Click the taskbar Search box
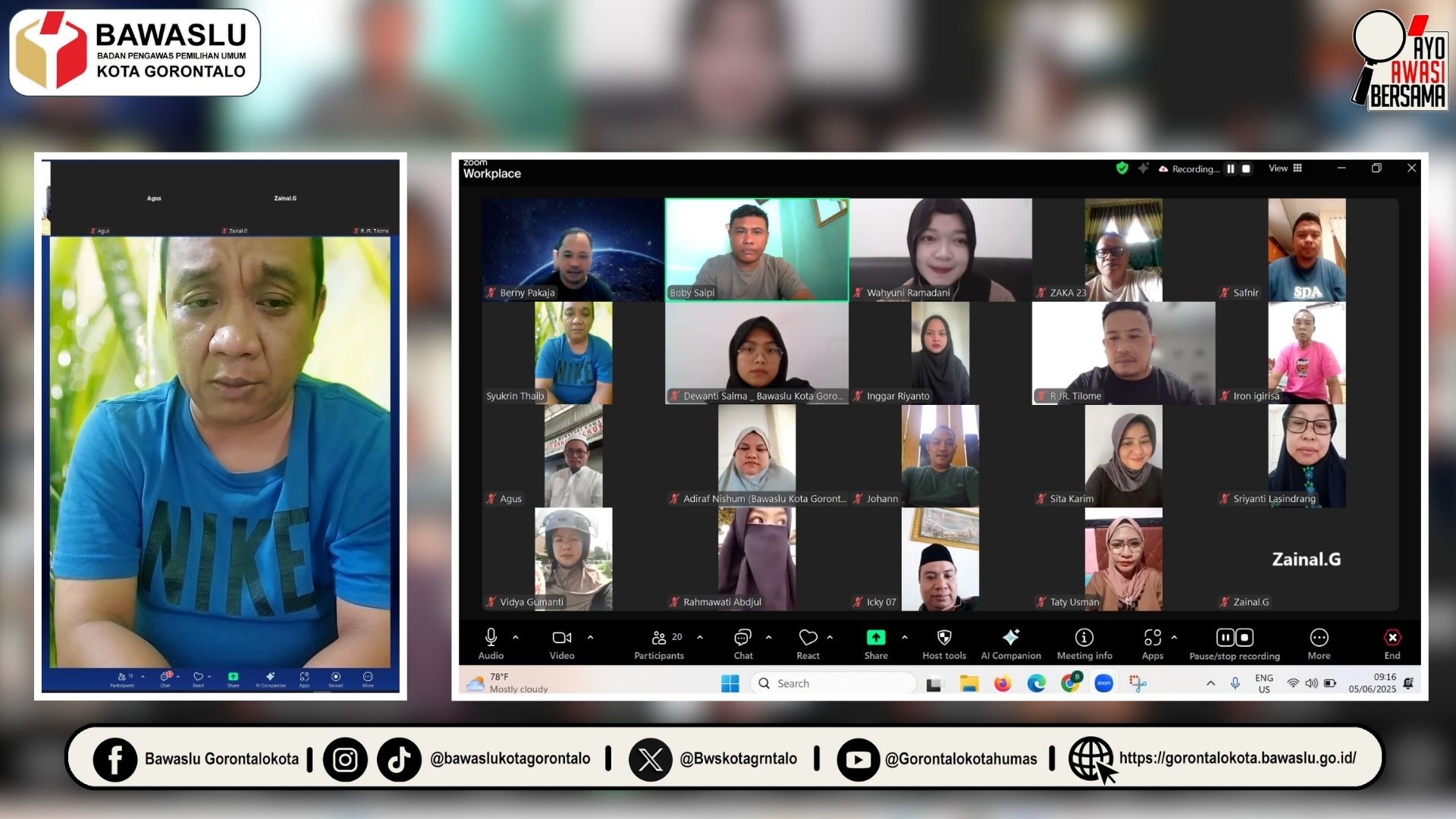 pyautogui.click(x=833, y=683)
